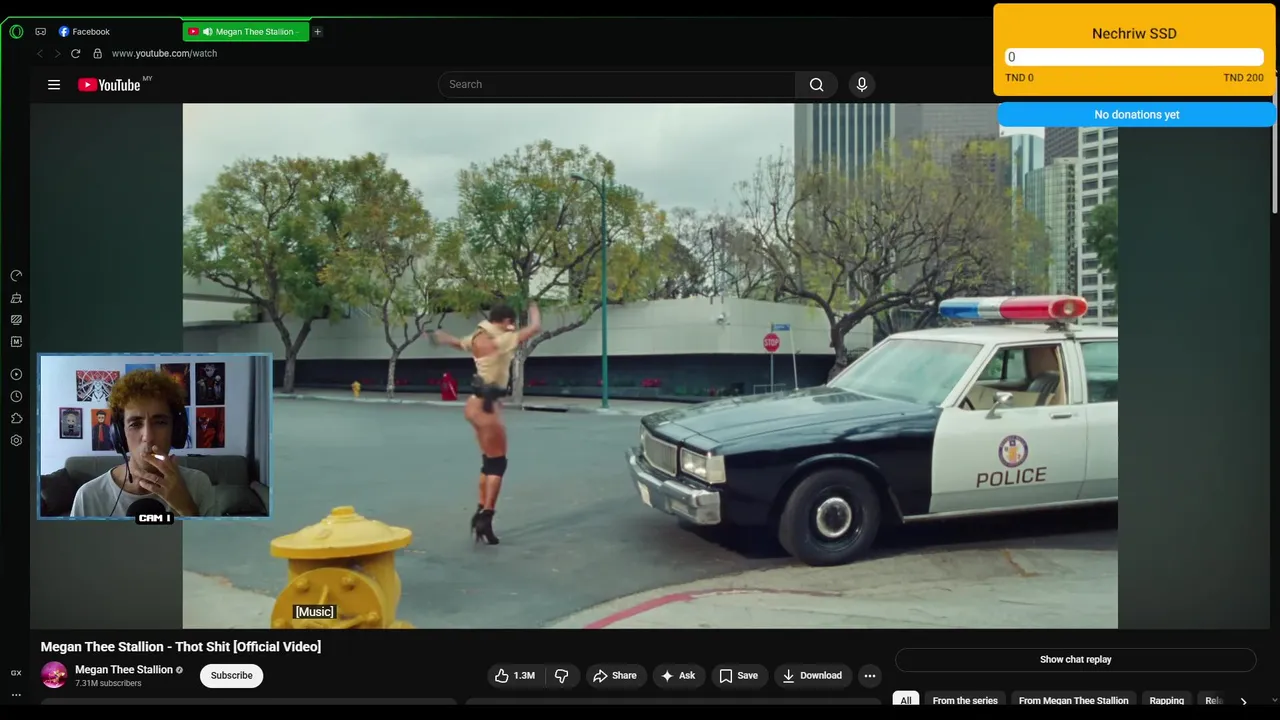Go forward with the browser forward arrow

click(57, 53)
